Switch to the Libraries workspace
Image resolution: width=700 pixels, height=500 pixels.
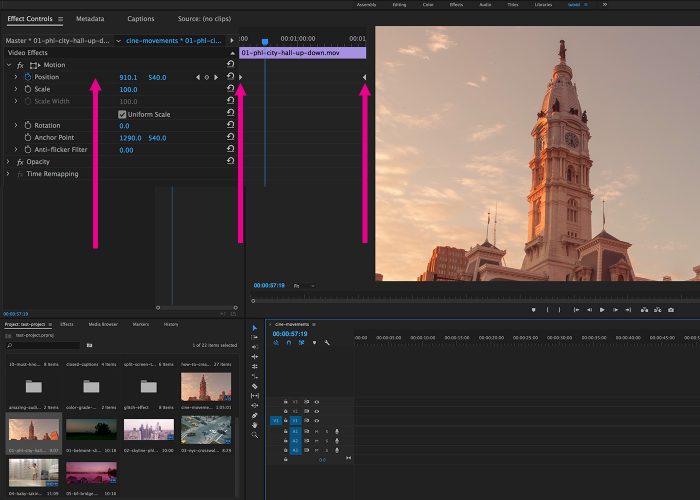[543, 4]
